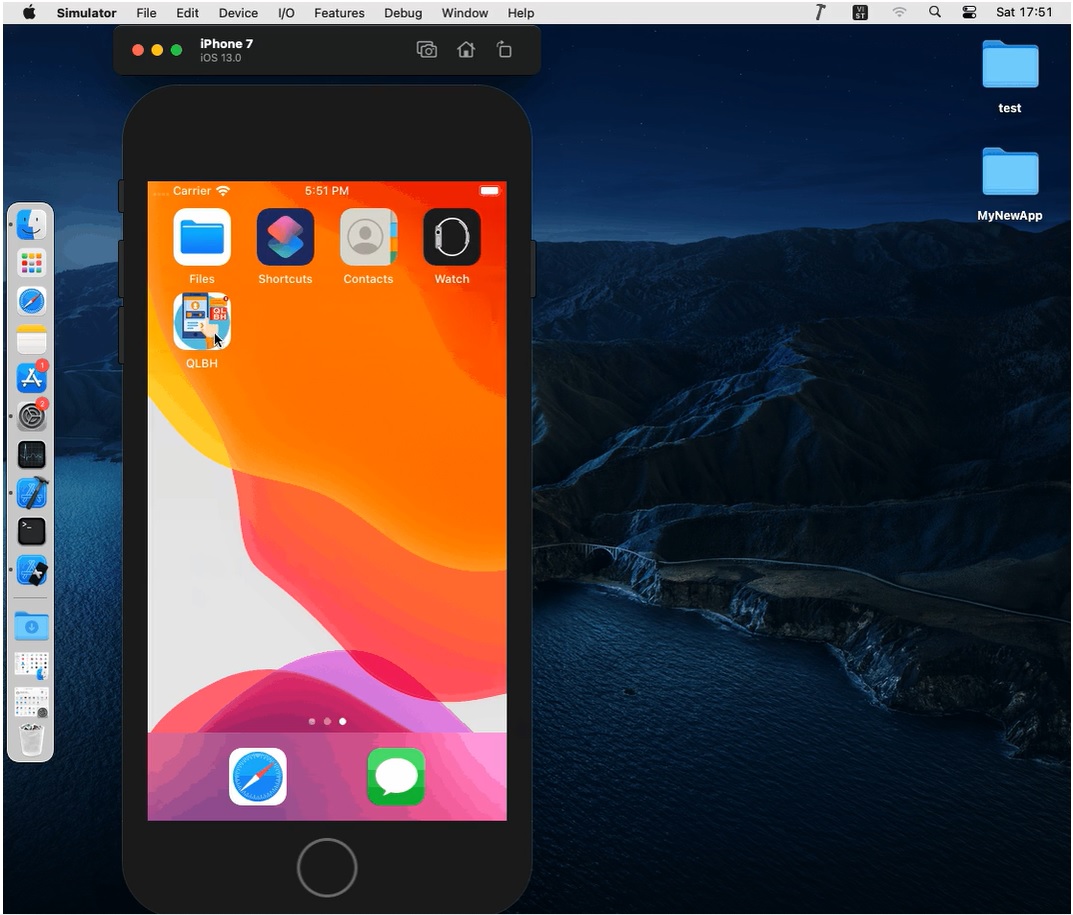This screenshot has width=1073, height=915.
Task: Open macOS Control Center toggles
Action: click(969, 13)
